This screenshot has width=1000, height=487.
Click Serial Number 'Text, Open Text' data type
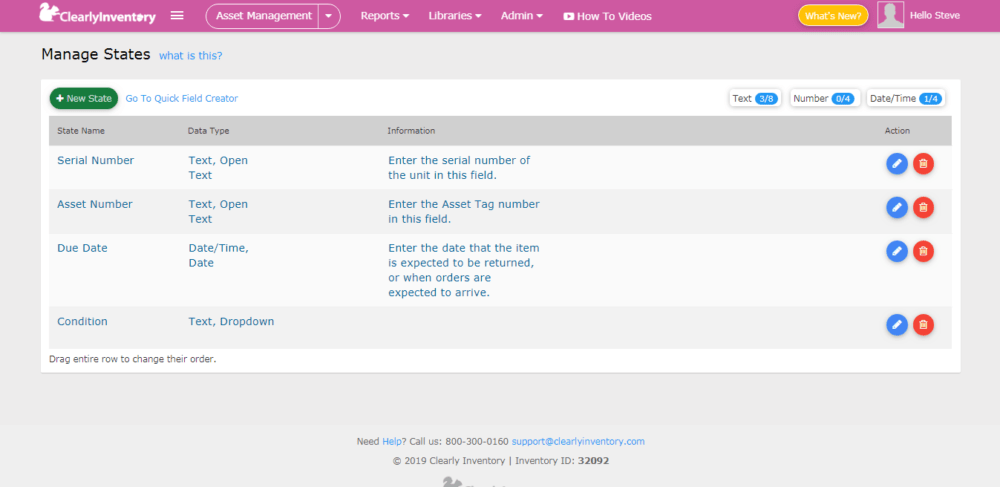(218, 168)
